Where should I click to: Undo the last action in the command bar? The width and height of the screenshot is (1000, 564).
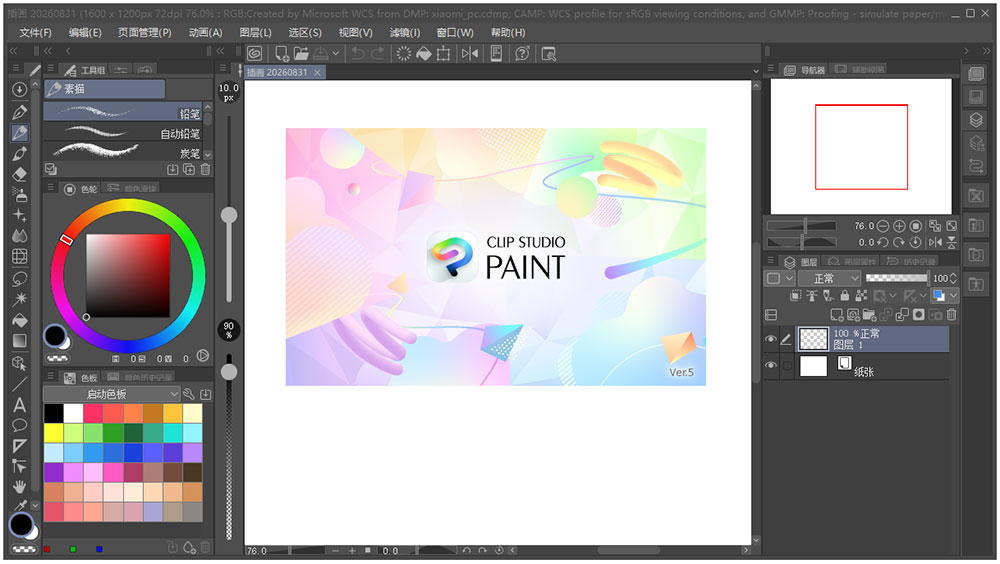click(x=358, y=54)
